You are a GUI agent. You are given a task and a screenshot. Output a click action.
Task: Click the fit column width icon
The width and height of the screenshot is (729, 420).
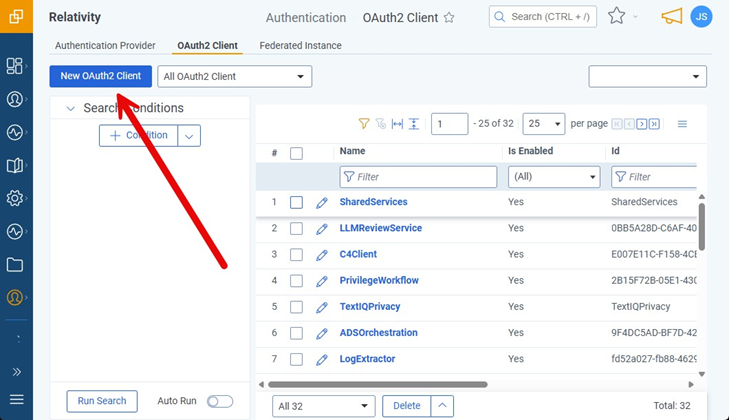(x=398, y=124)
